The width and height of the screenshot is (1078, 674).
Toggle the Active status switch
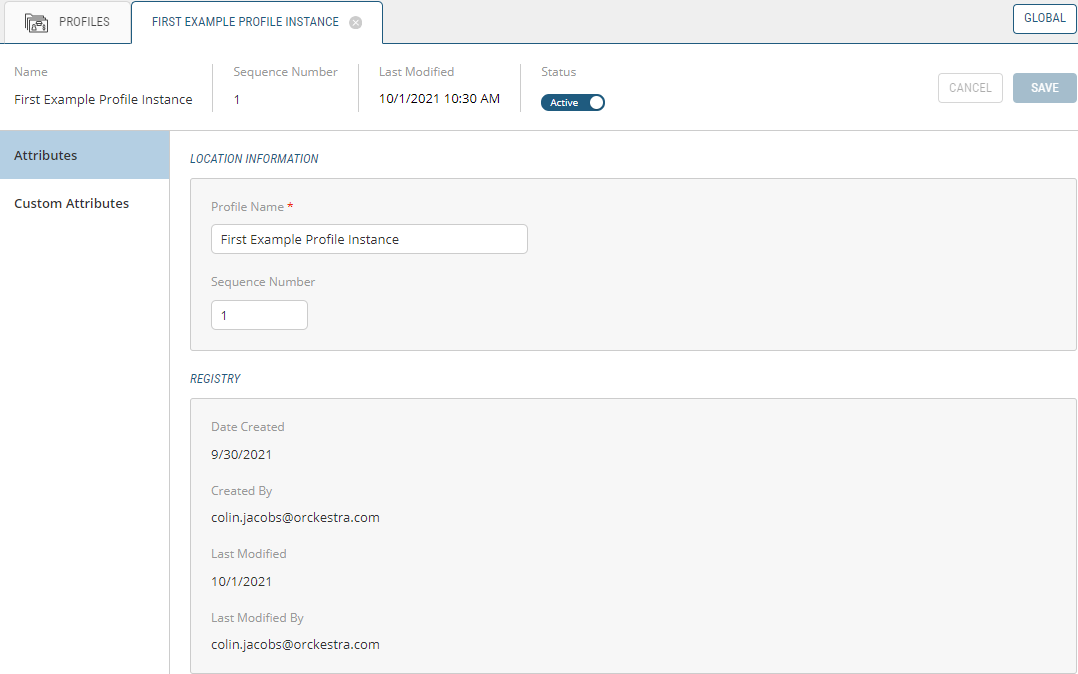point(573,102)
